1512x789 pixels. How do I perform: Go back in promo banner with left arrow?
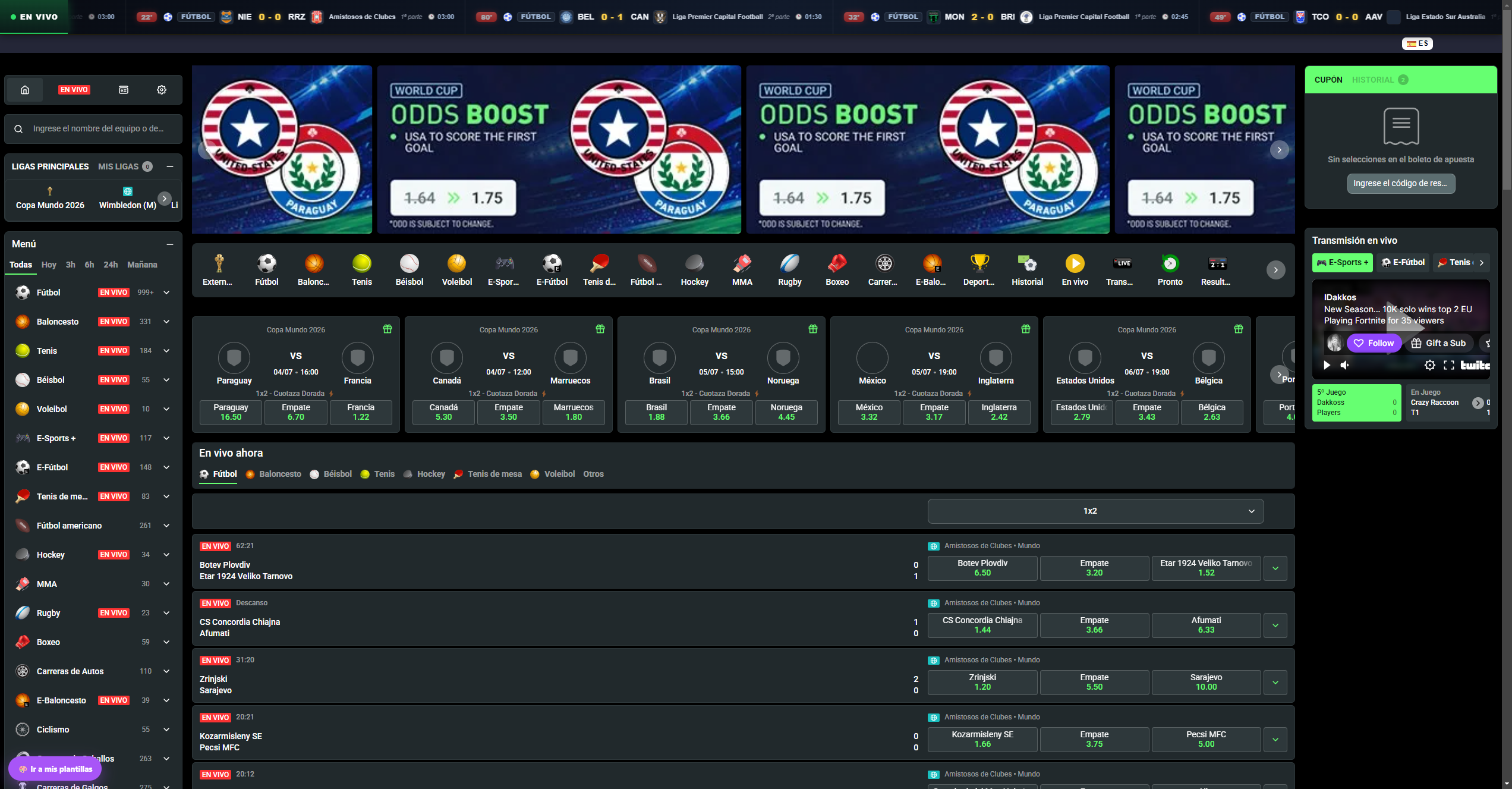coord(206,150)
